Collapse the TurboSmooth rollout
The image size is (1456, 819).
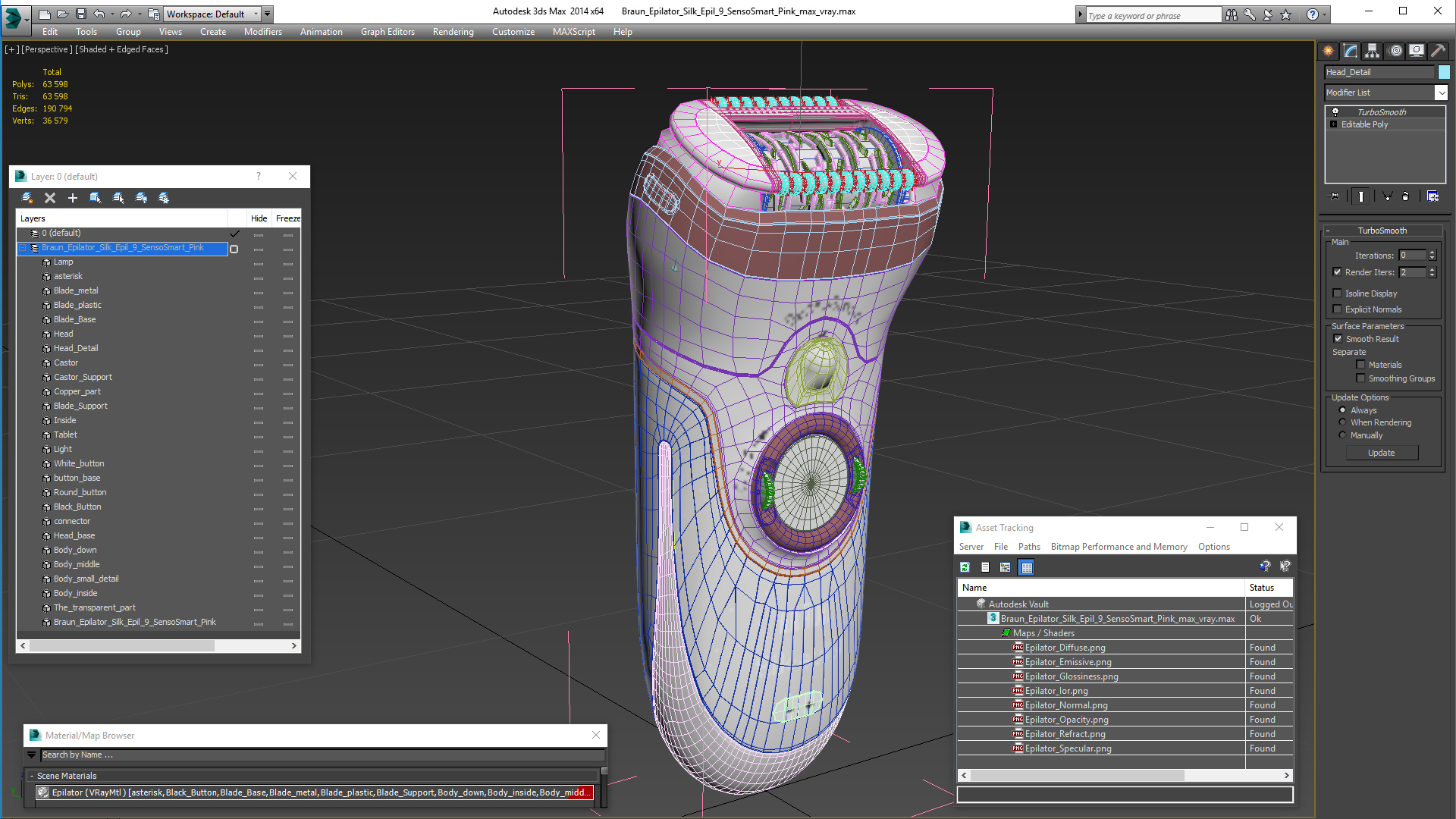click(x=1382, y=231)
